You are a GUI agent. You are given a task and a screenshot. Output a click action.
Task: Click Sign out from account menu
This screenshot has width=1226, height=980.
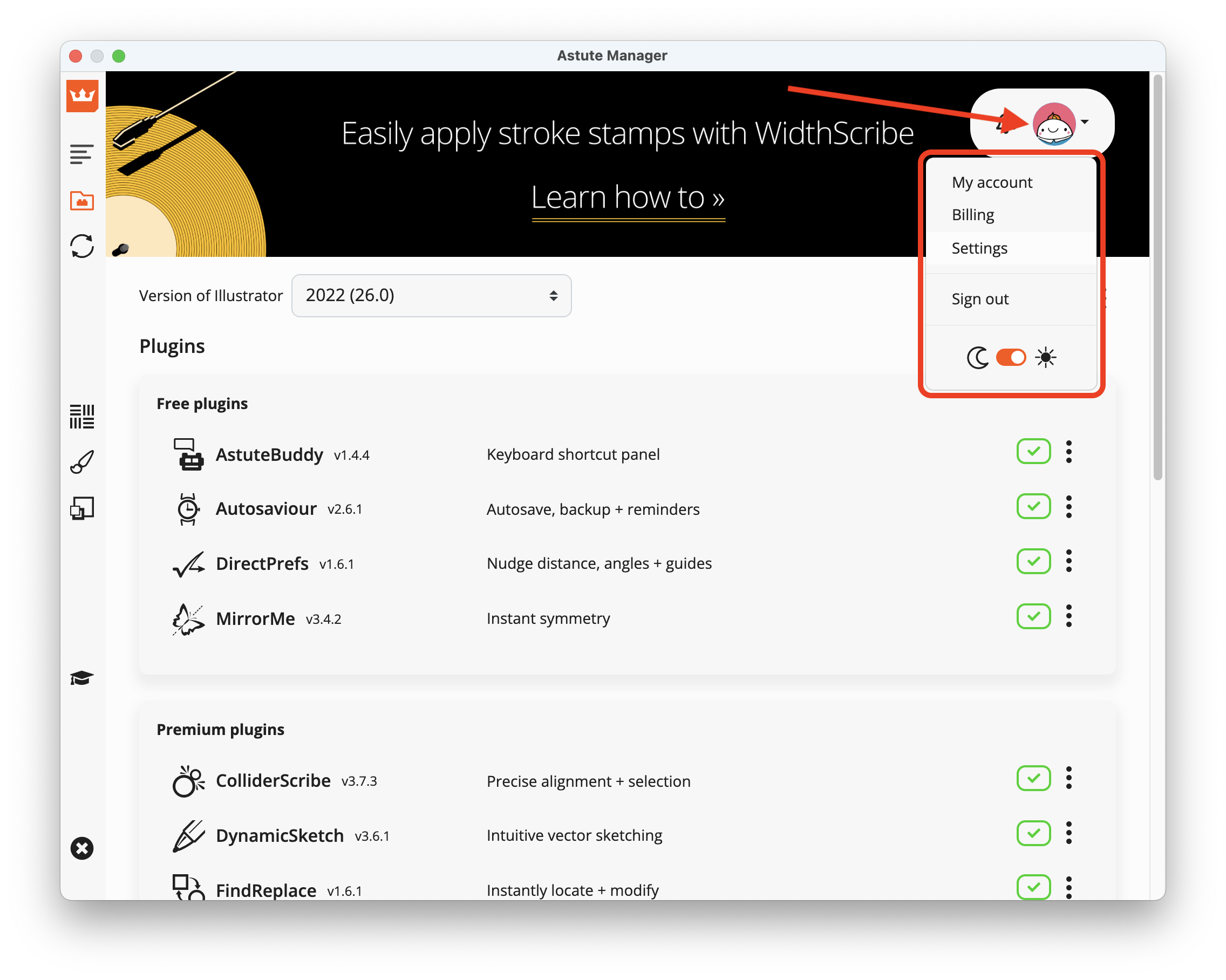(x=981, y=298)
